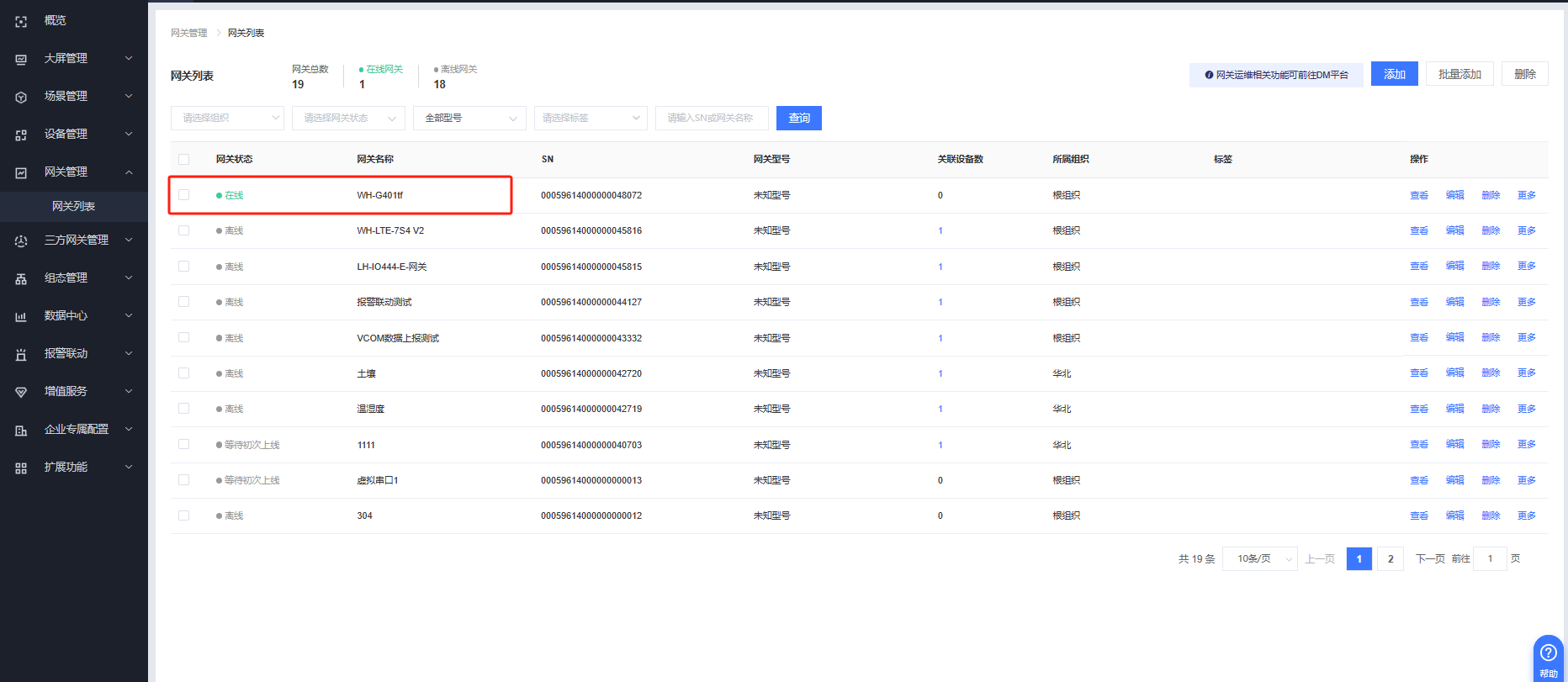Change the 10条/页 page size dropdown
This screenshot has height=682, width=1568.
1260,559
